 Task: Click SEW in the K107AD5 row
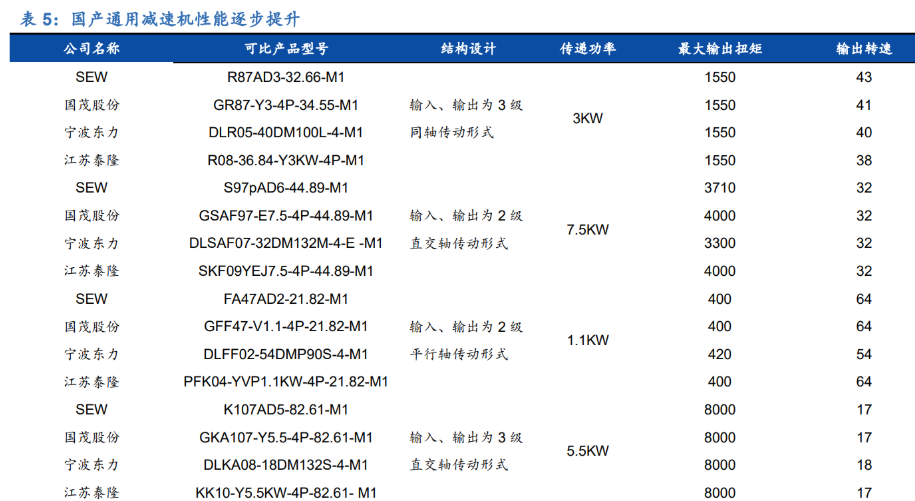tap(92, 409)
